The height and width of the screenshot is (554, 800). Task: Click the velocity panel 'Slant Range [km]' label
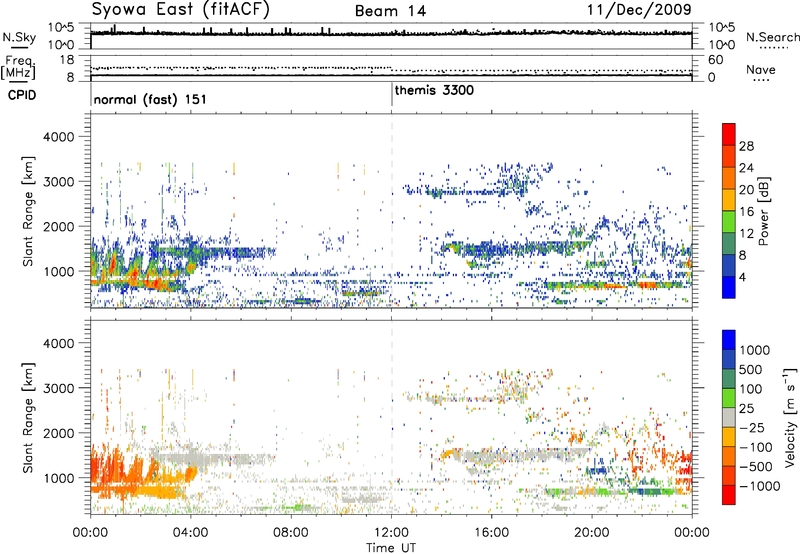pos(28,417)
